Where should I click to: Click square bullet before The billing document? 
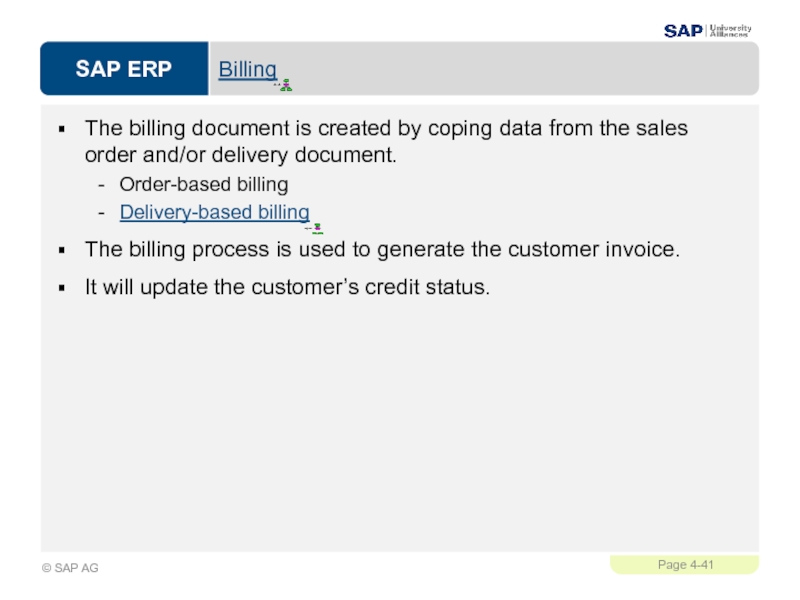click(62, 129)
